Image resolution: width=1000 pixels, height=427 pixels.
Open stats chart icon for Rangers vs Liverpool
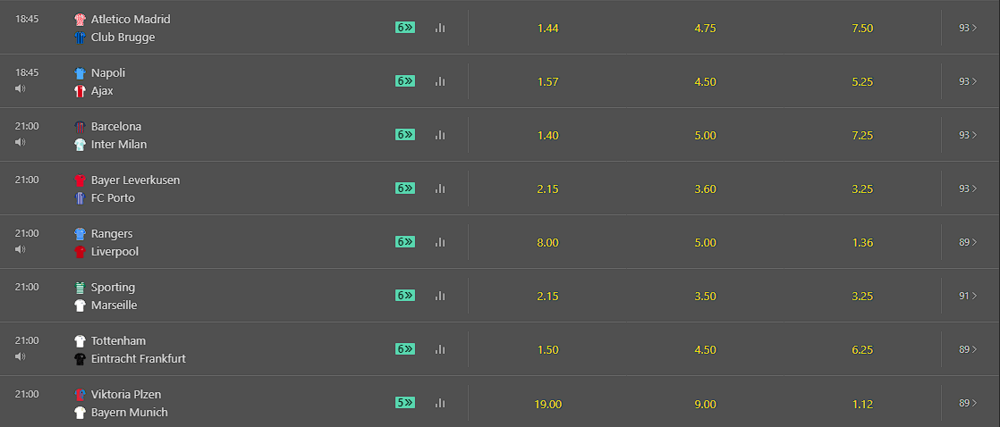[439, 242]
